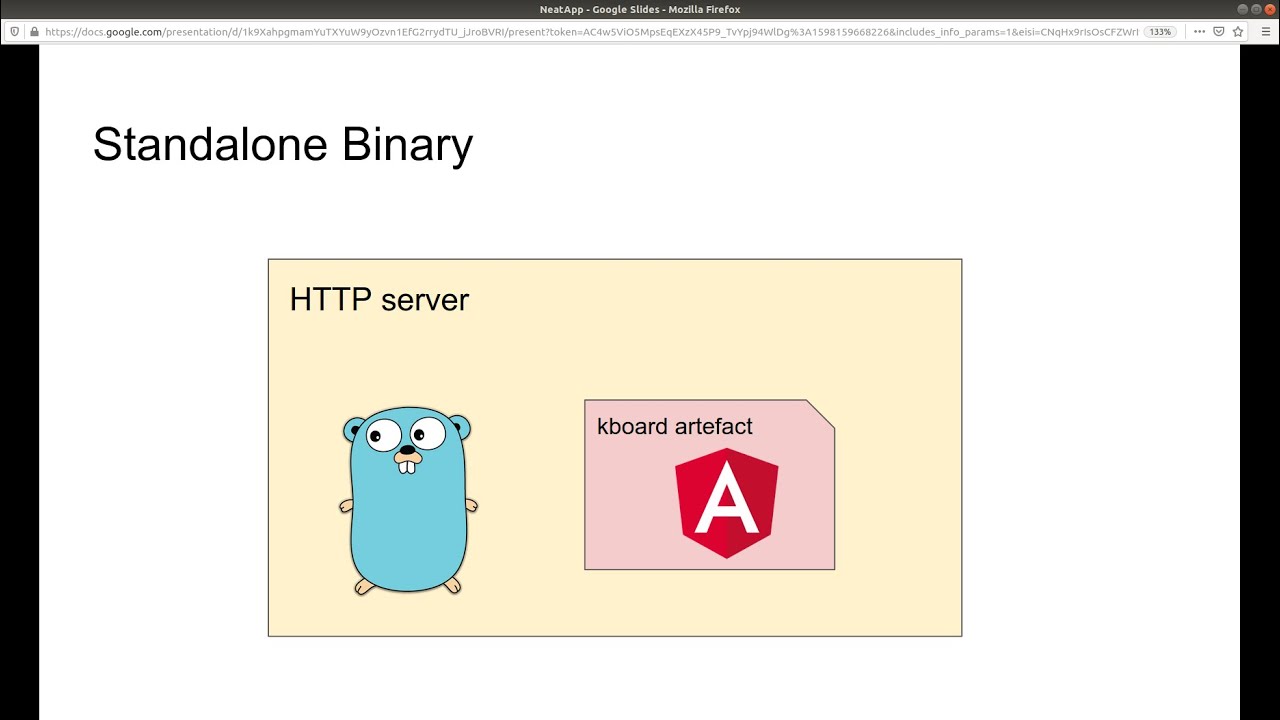Image resolution: width=1280 pixels, height=720 pixels.
Task: Click the Save to Pocket icon
Action: 1219,32
